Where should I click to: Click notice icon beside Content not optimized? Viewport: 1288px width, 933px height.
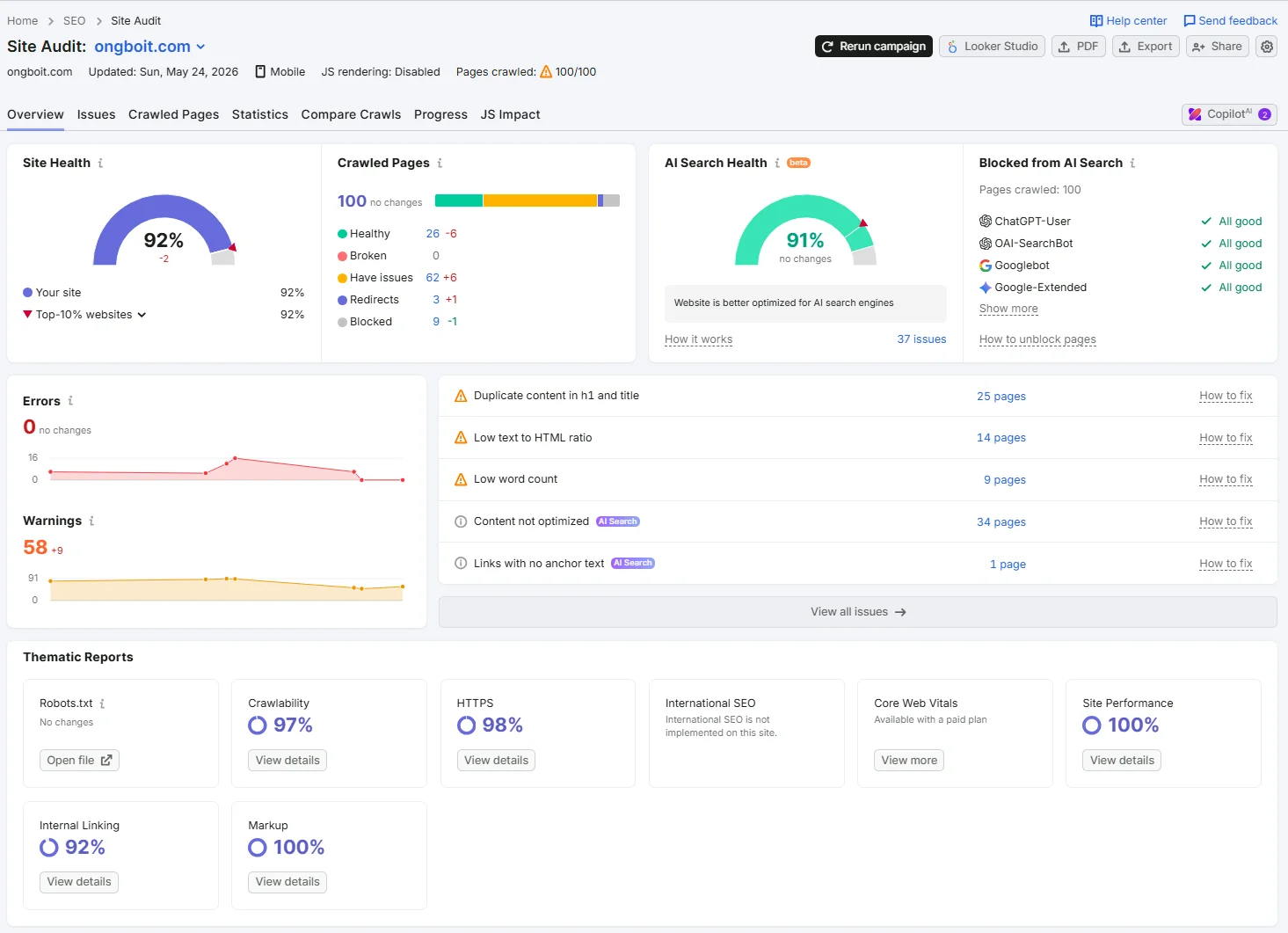(x=461, y=521)
